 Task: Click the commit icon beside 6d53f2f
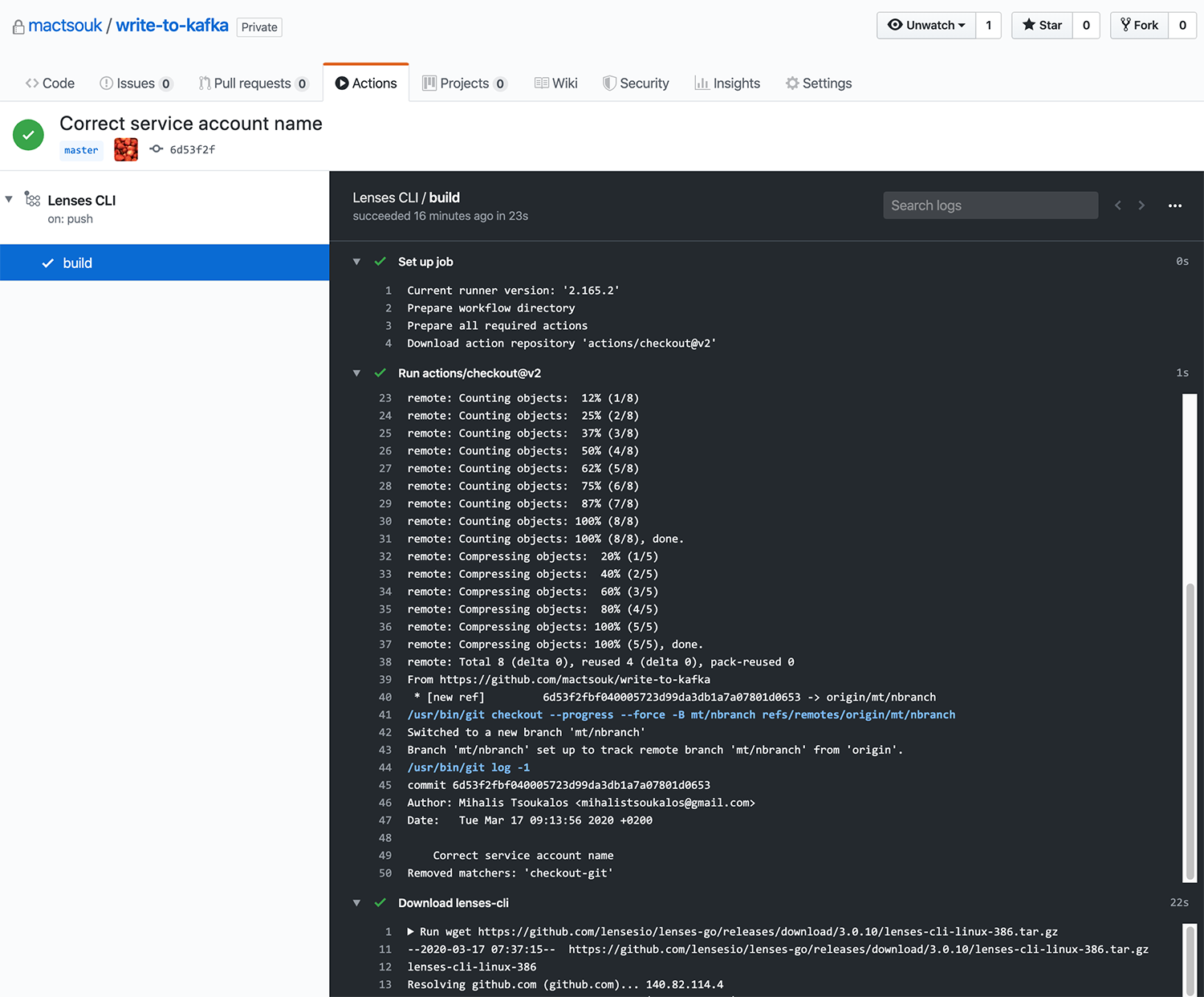157,149
